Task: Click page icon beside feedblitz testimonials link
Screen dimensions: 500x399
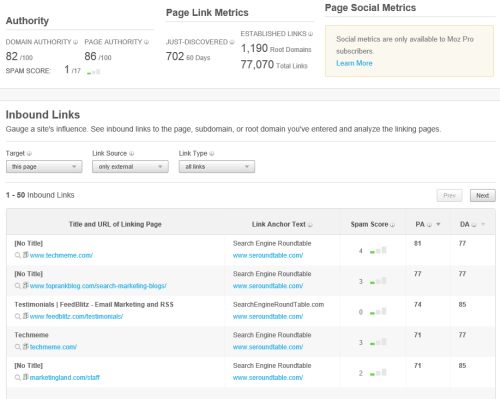Action: click(25, 316)
